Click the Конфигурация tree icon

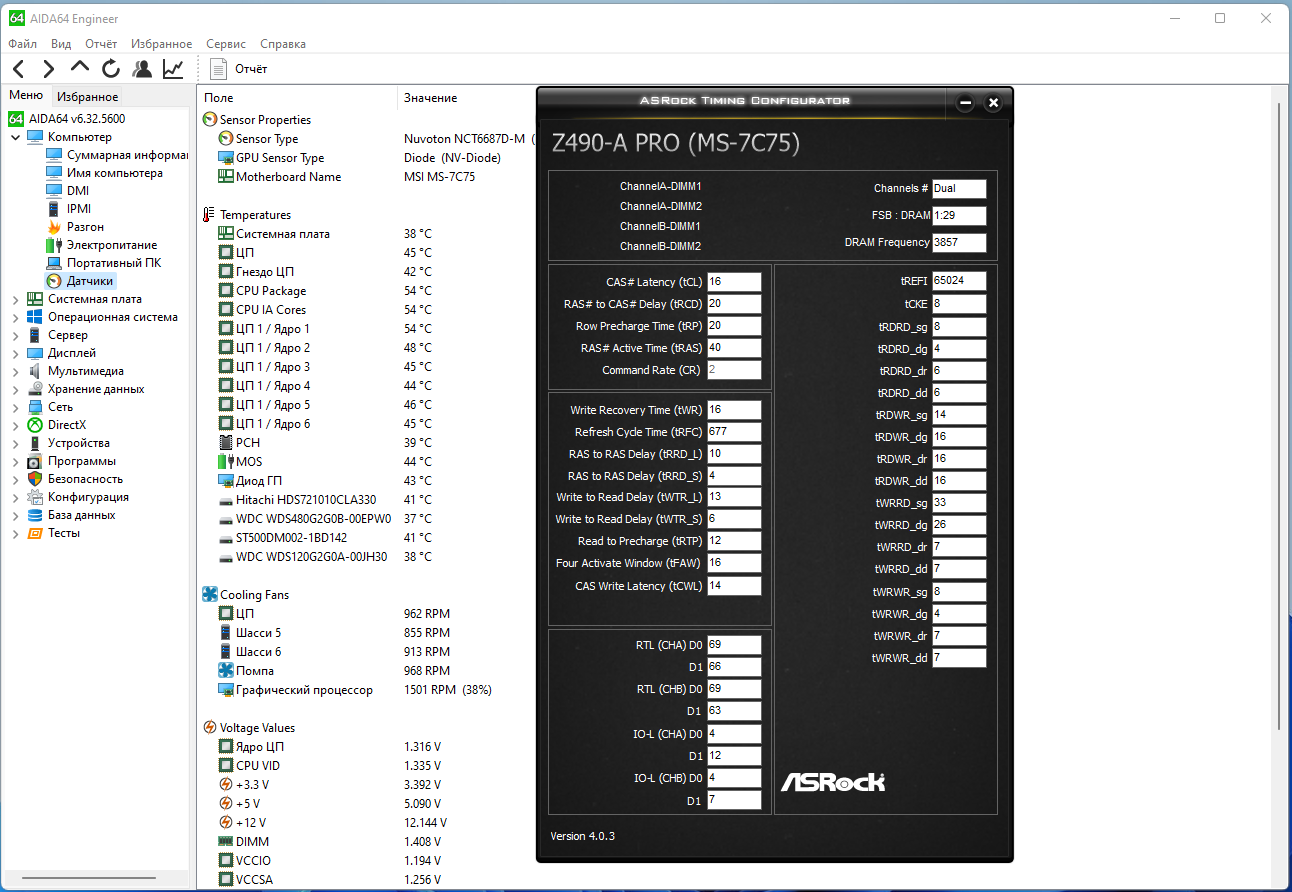pyautogui.click(x=35, y=497)
